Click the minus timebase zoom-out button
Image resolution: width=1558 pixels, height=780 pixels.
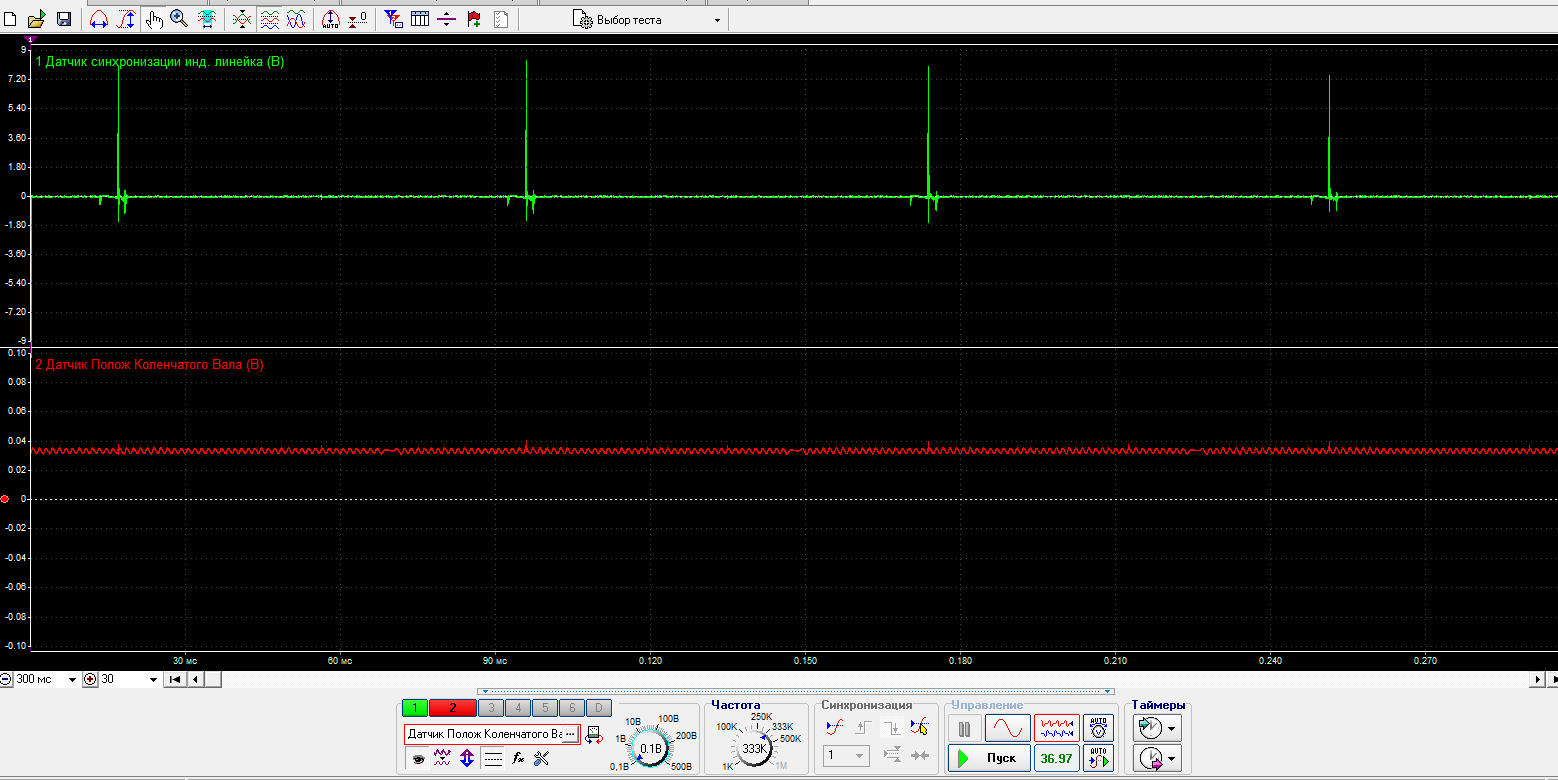click(x=6, y=679)
